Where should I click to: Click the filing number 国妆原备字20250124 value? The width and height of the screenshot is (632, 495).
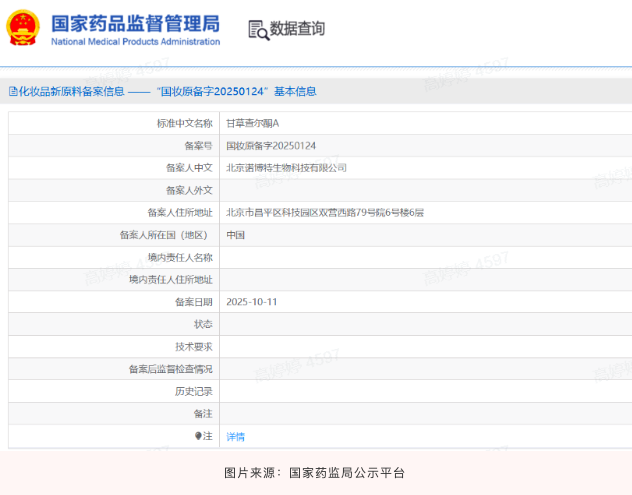coord(271,146)
